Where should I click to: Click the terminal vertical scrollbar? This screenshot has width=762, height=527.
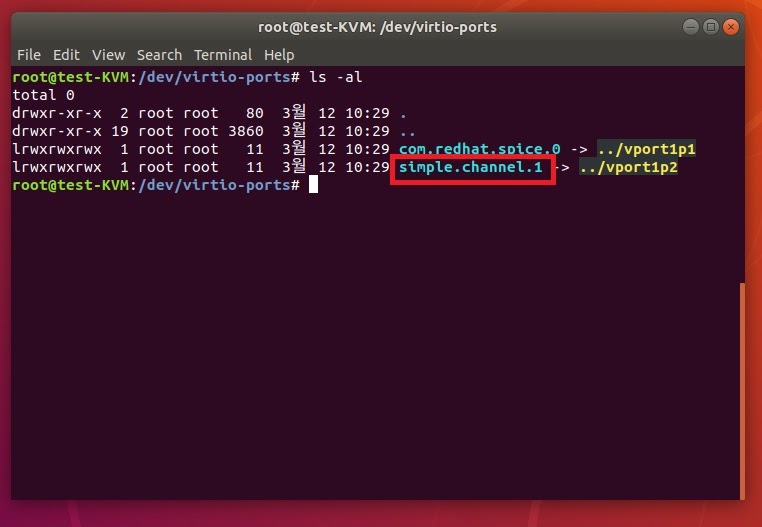pos(742,390)
